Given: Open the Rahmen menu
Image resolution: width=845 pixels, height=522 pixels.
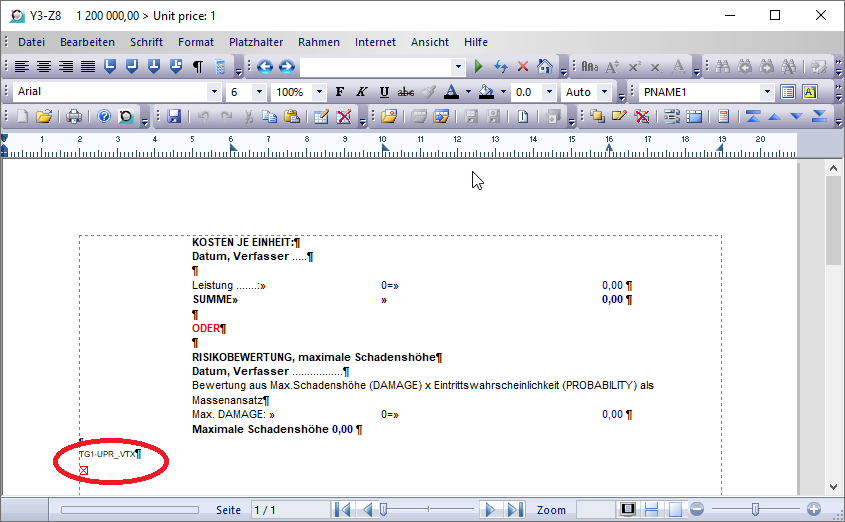Looking at the screenshot, I should tap(318, 42).
